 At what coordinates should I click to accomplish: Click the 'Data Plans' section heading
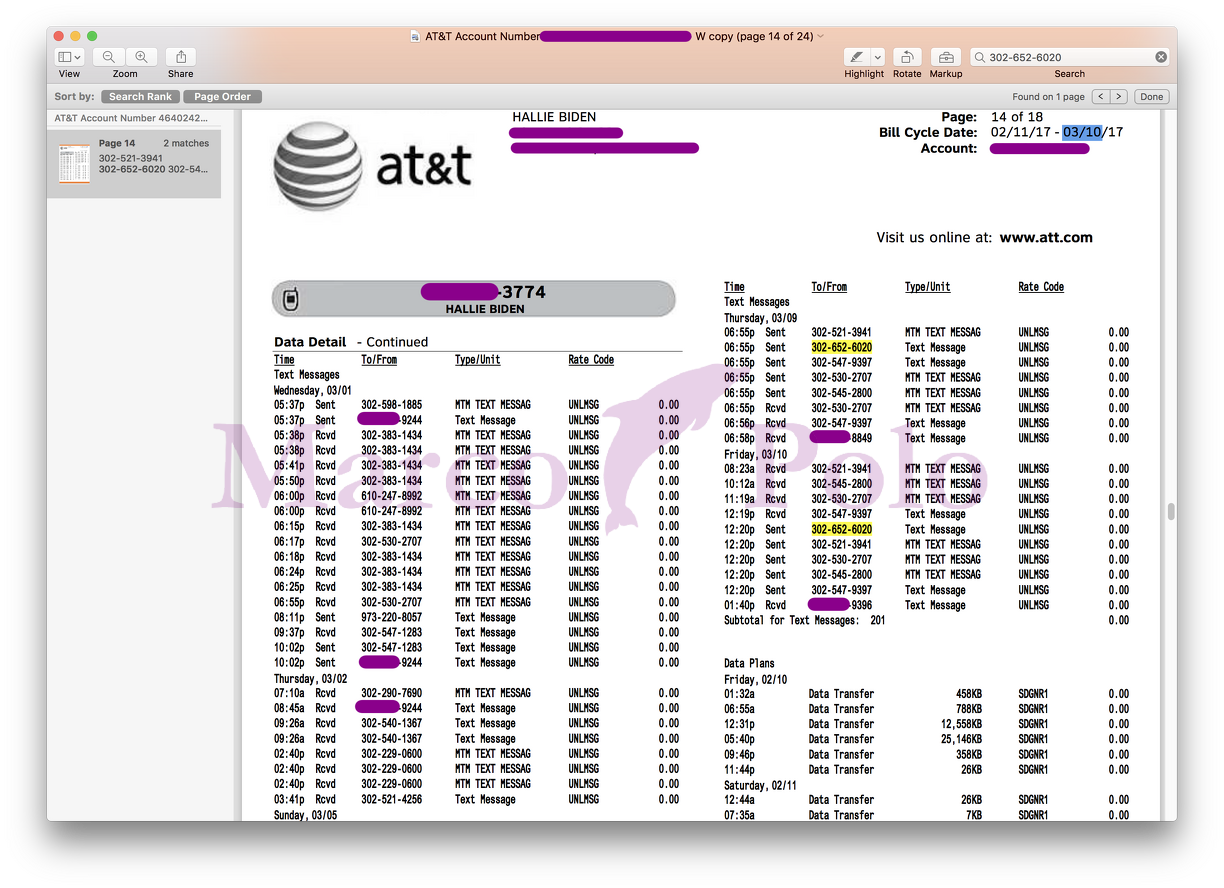click(749, 663)
